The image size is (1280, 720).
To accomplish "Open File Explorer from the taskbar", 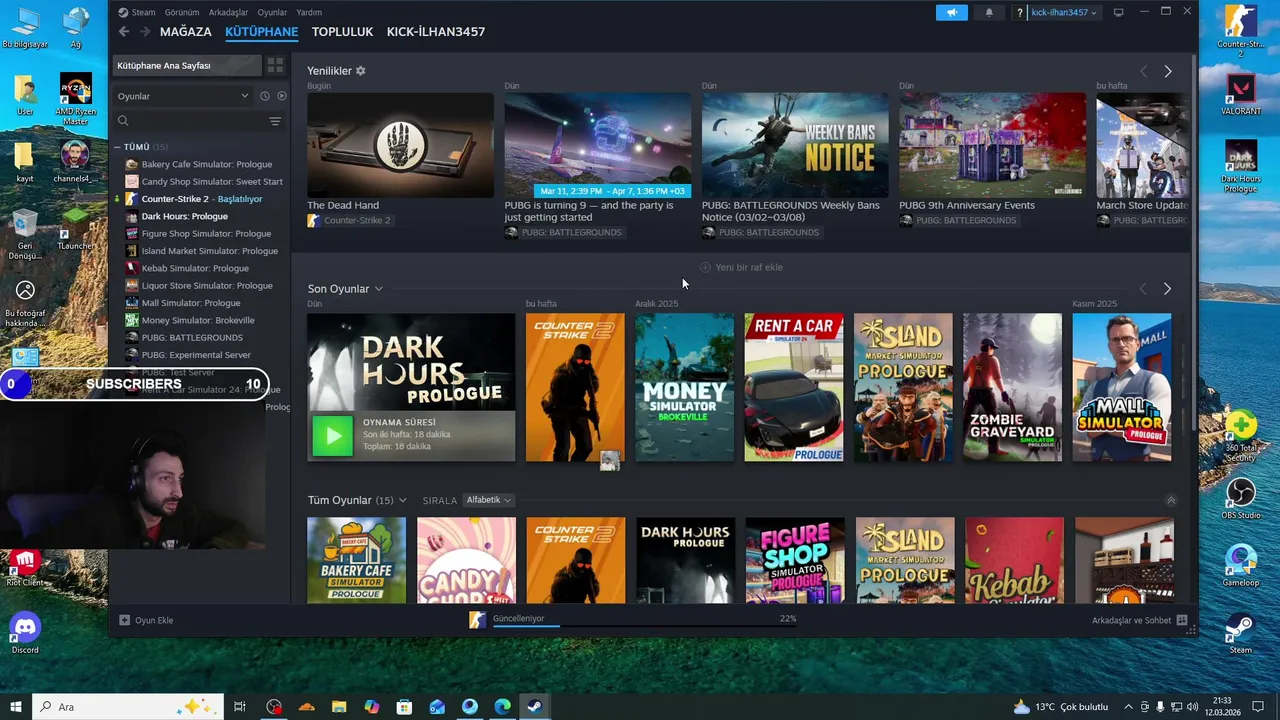I will 339,707.
